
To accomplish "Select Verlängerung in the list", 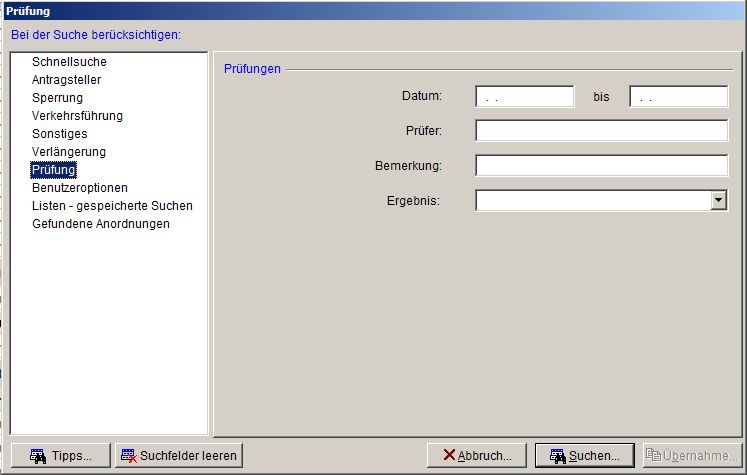I will coord(69,152).
